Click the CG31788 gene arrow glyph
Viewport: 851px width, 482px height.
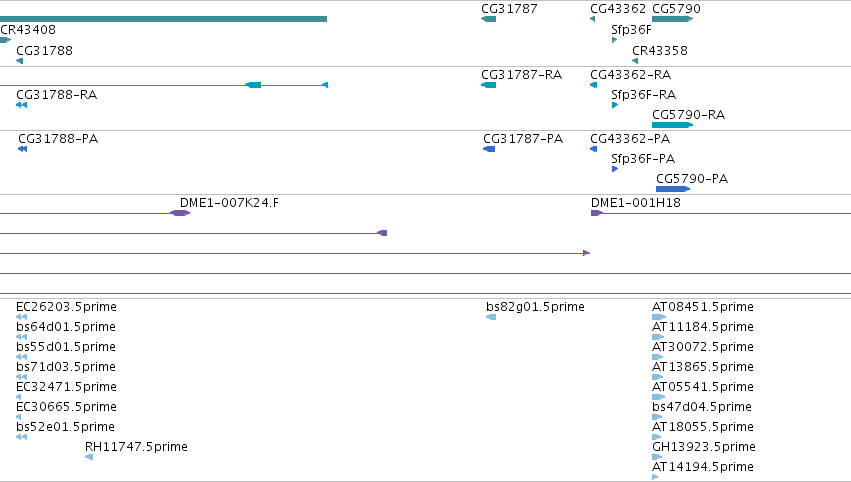tap(20, 61)
